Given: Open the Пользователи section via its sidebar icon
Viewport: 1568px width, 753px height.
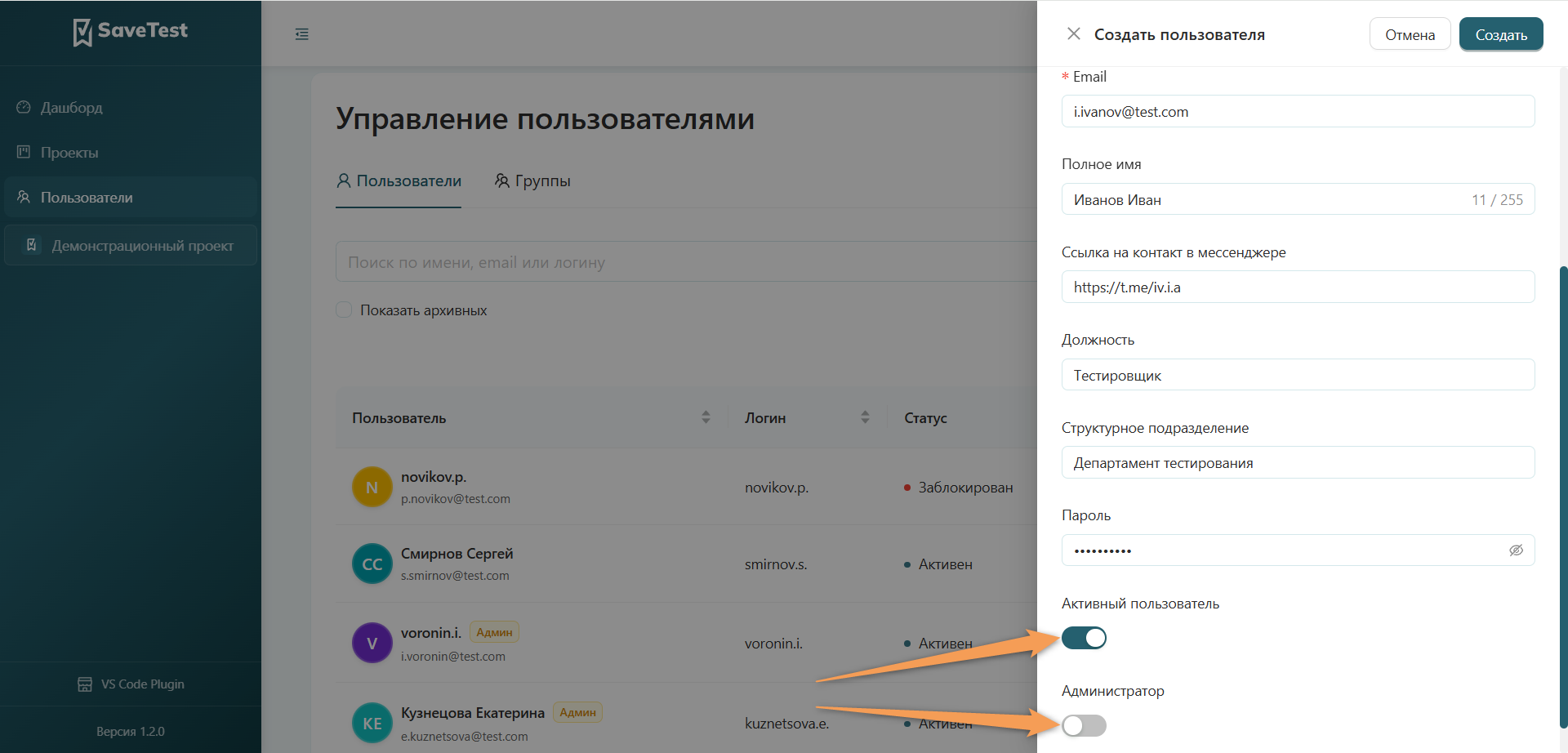Looking at the screenshot, I should 22,197.
